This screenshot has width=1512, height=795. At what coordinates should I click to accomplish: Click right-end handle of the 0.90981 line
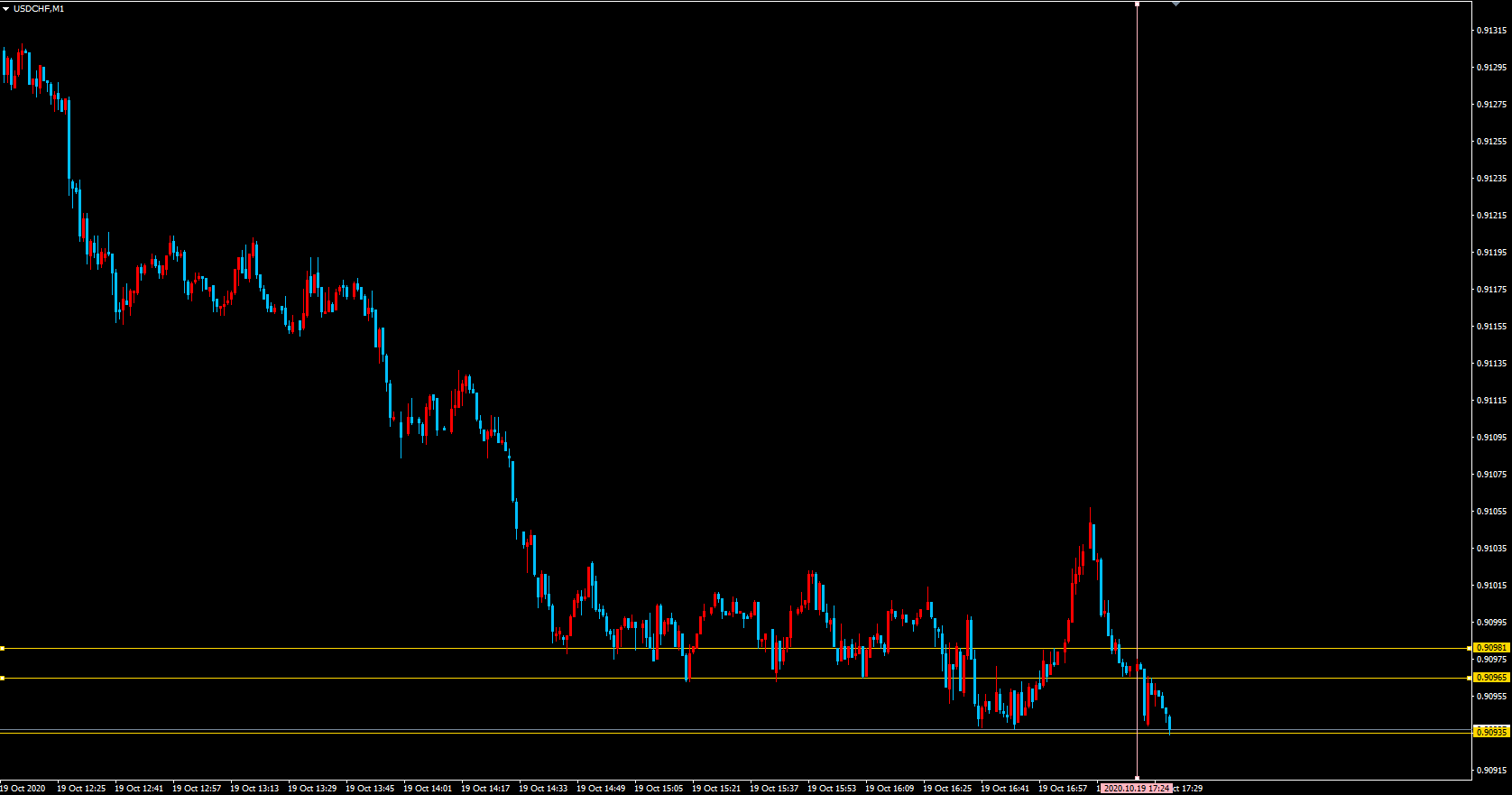[x=1470, y=648]
